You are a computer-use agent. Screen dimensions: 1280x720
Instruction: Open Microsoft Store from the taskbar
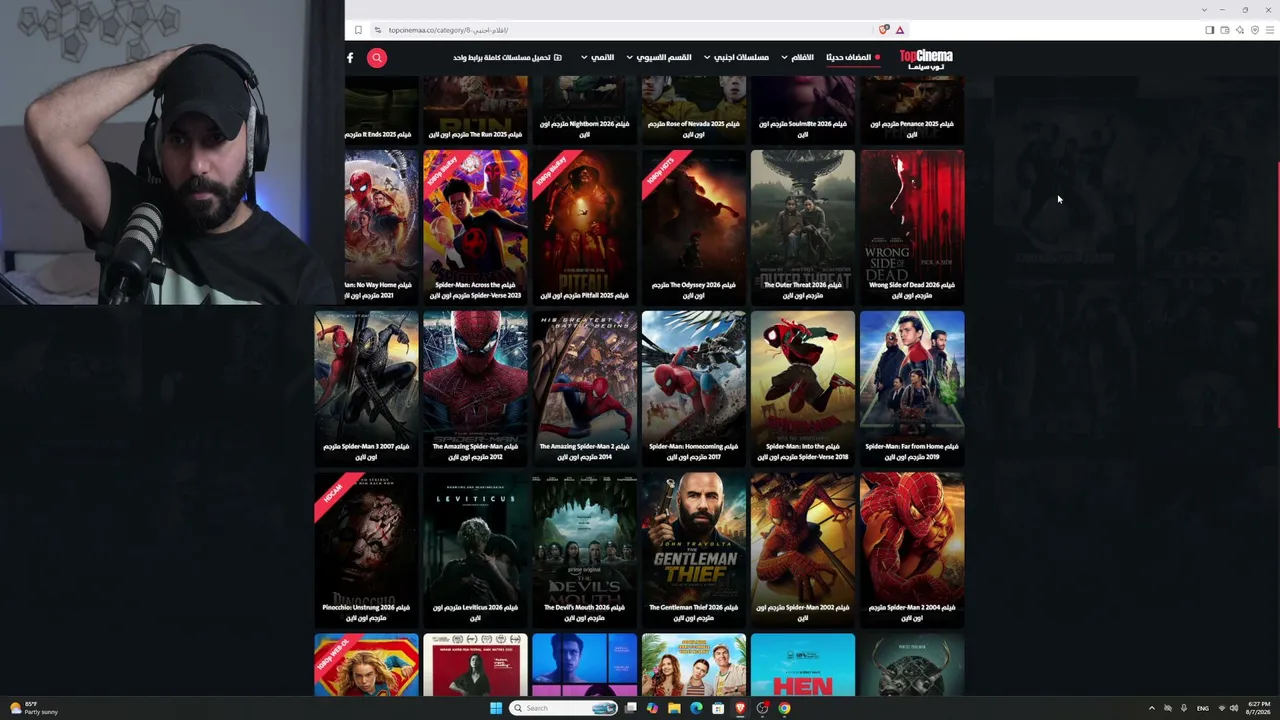[718, 708]
